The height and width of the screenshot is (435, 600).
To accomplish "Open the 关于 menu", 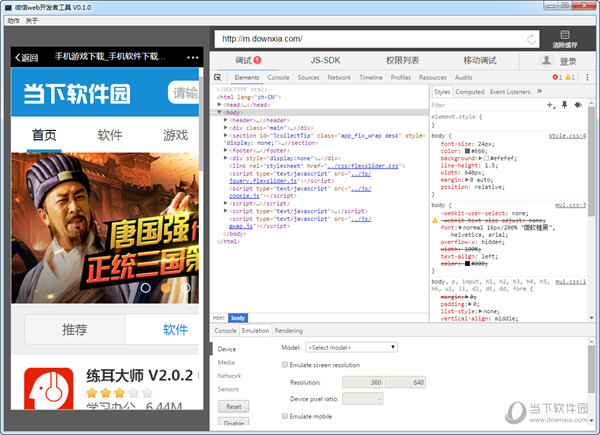I will click(x=31, y=21).
